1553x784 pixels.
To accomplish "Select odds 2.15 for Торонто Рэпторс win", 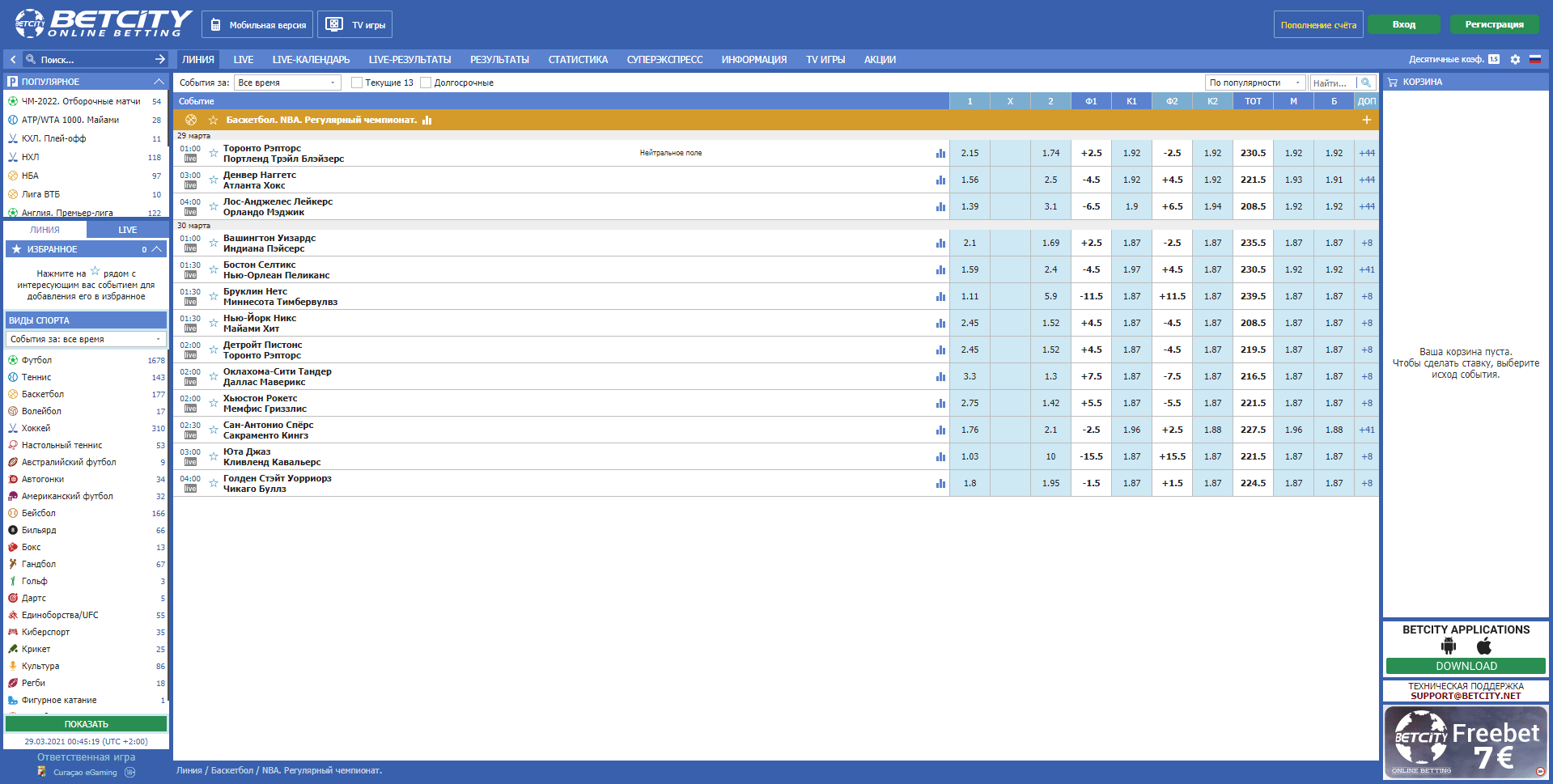I will coord(970,153).
